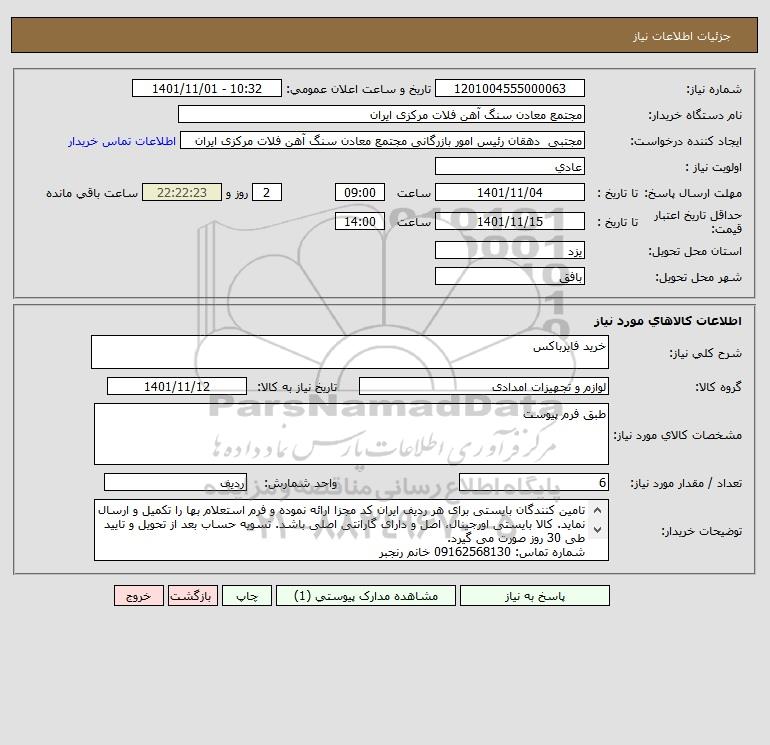Click گروه کالا field لوازم و تجهیزات امدادی
This screenshot has width=770, height=745.
coord(484,386)
